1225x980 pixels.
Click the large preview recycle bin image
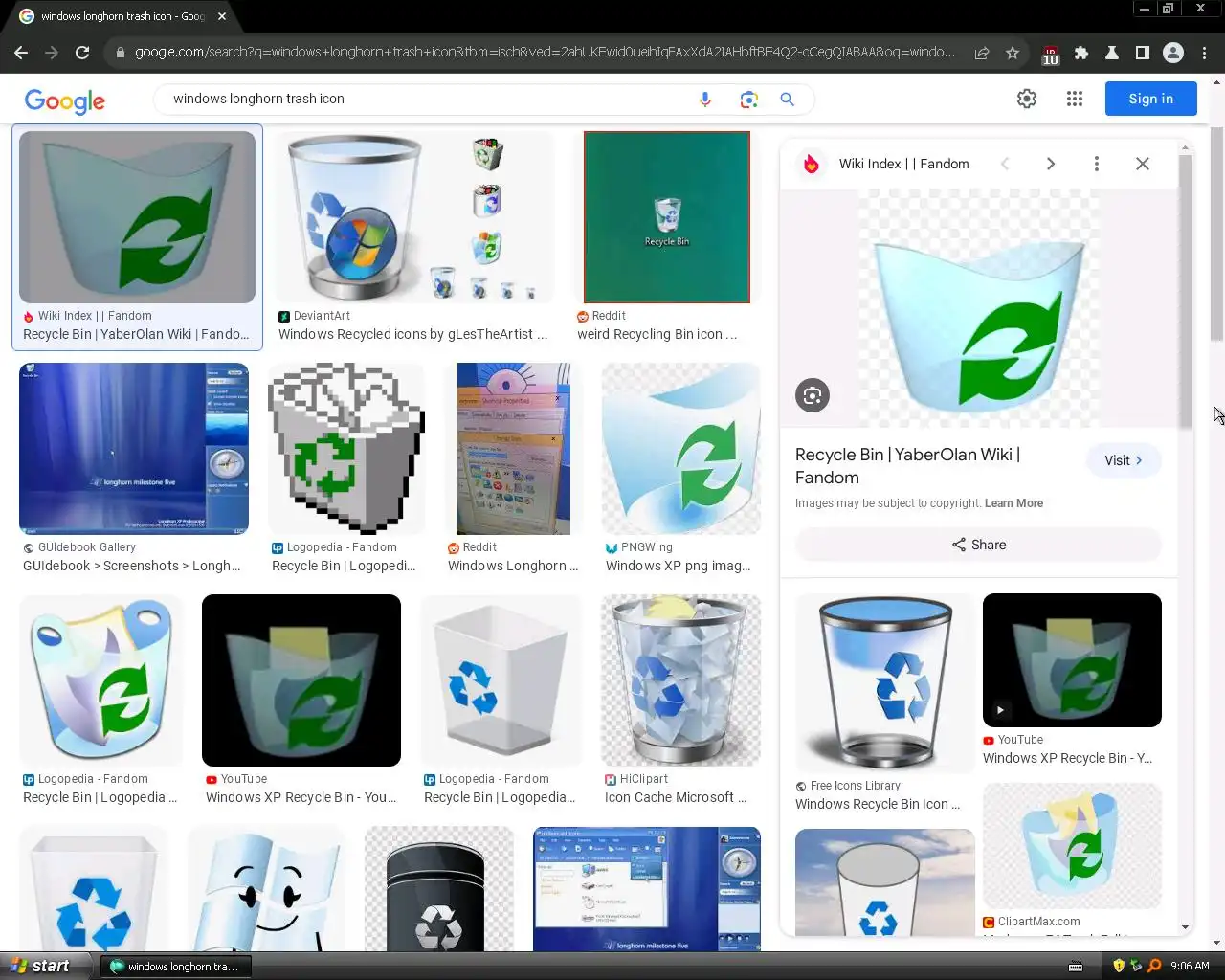(x=978, y=308)
